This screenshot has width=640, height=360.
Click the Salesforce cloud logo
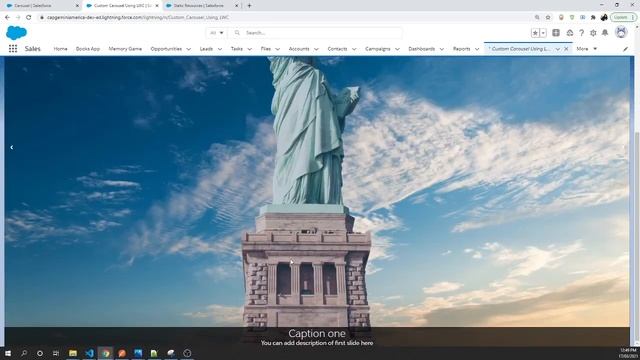(16, 33)
